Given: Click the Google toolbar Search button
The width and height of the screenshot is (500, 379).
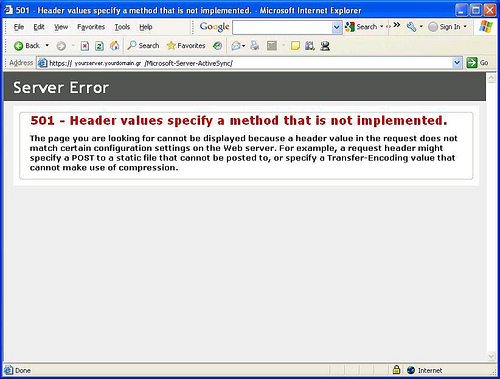Looking at the screenshot, I should pyautogui.click(x=361, y=27).
